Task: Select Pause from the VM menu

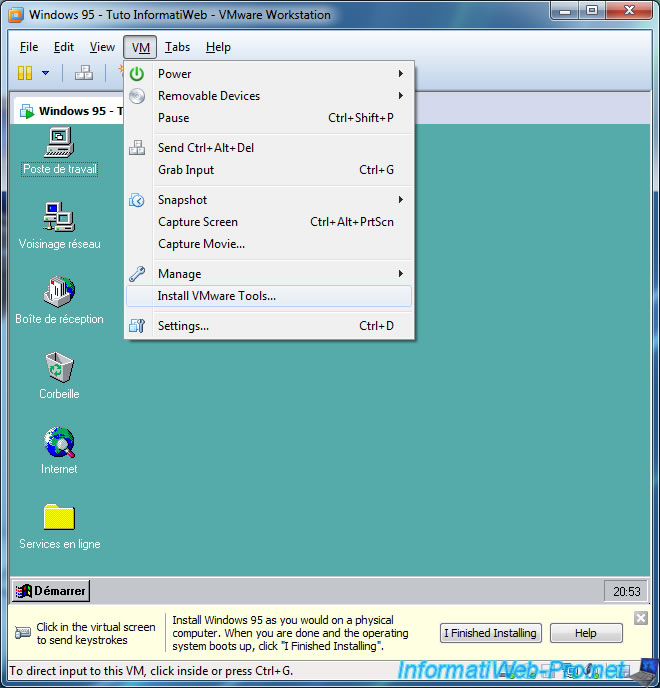Action: coord(269,118)
